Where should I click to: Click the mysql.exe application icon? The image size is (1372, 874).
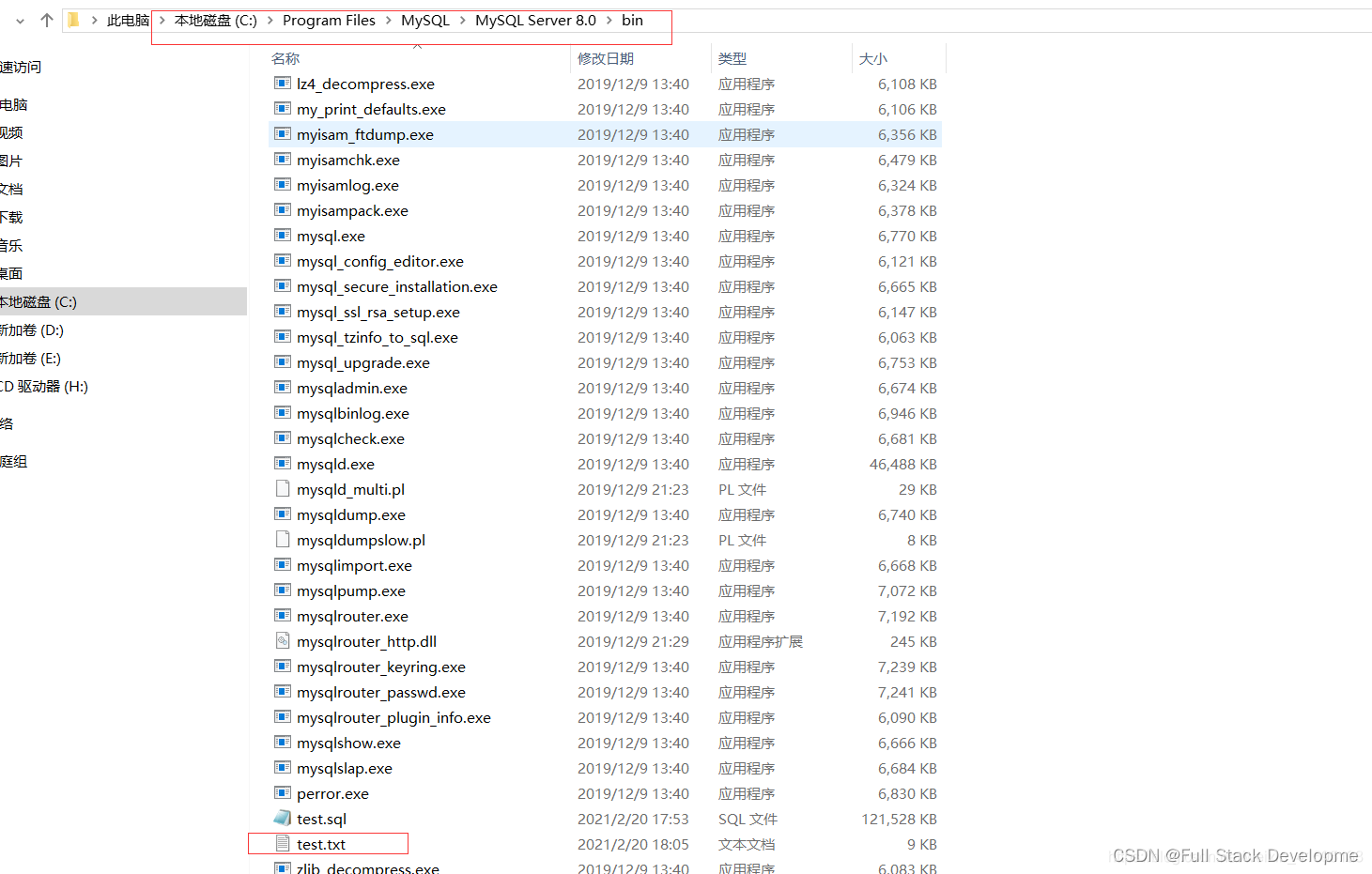(x=283, y=236)
